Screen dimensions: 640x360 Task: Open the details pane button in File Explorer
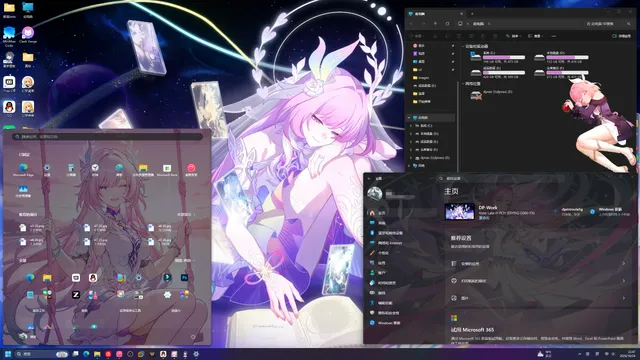point(622,36)
